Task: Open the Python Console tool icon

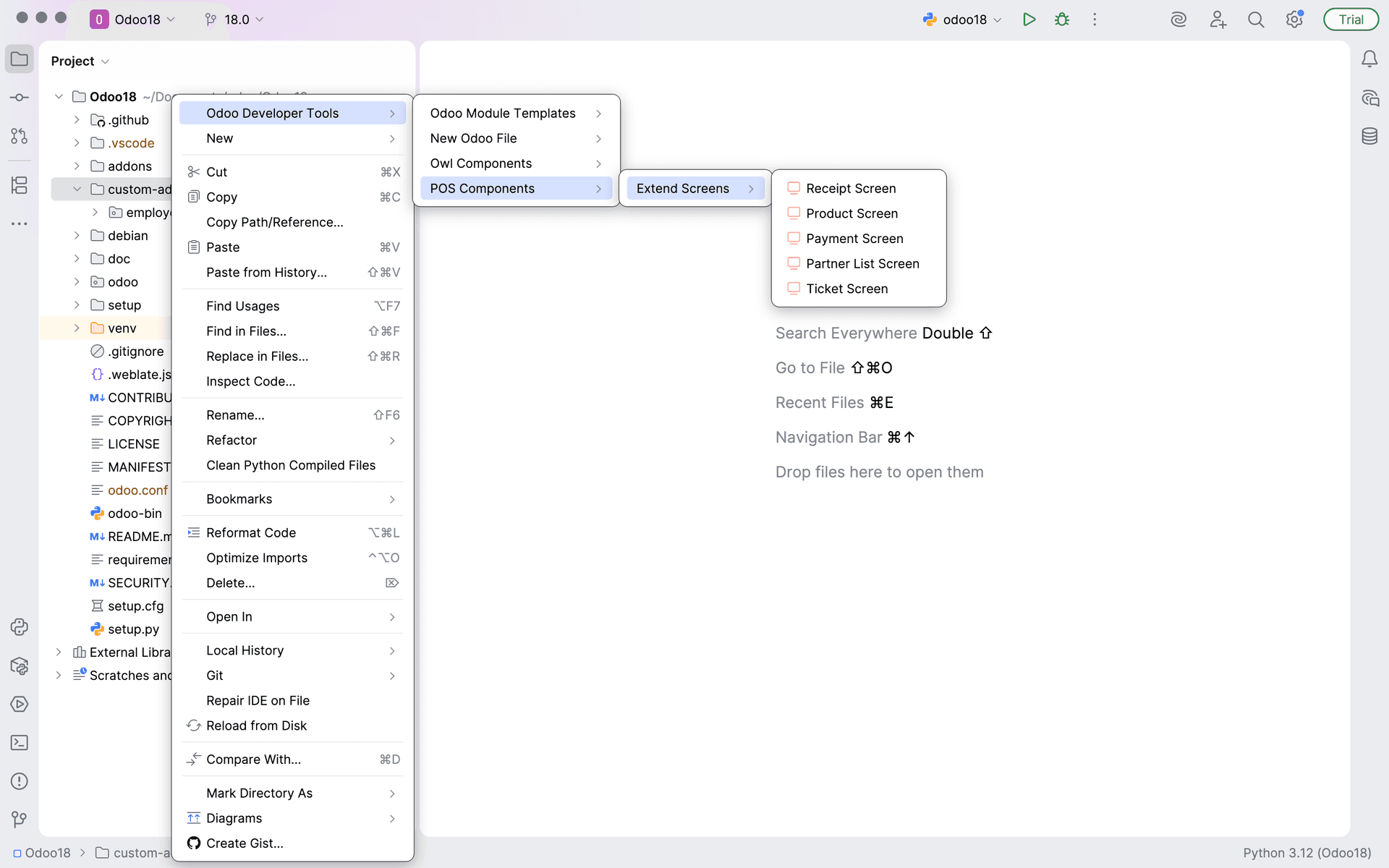Action: (x=20, y=627)
